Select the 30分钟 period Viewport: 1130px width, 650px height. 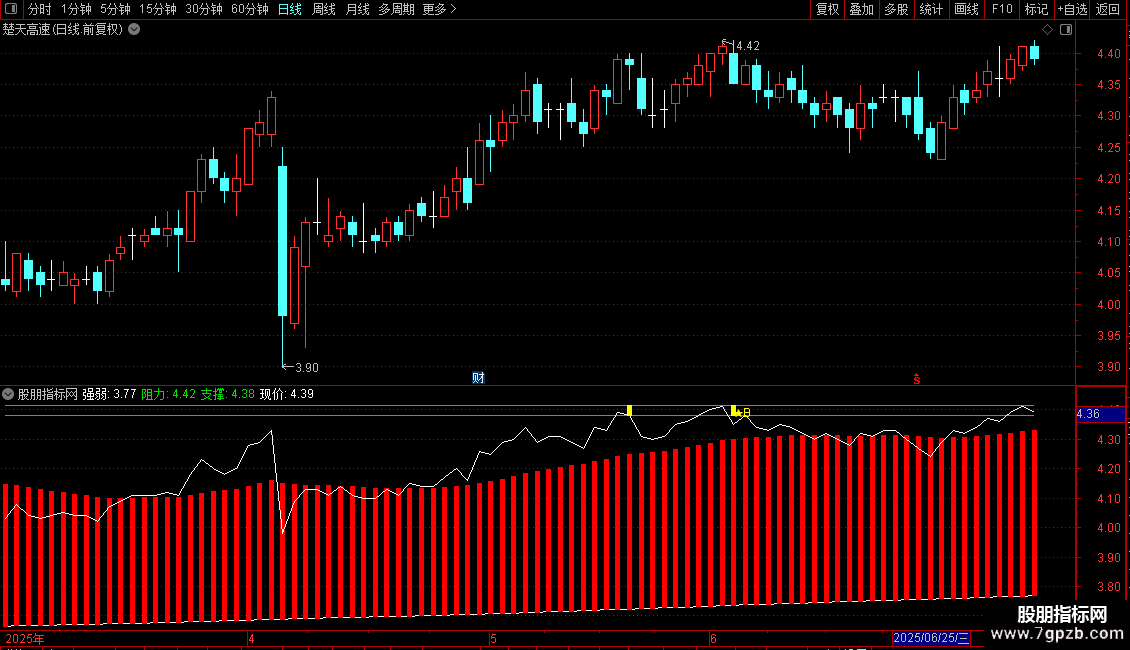pyautogui.click(x=203, y=9)
